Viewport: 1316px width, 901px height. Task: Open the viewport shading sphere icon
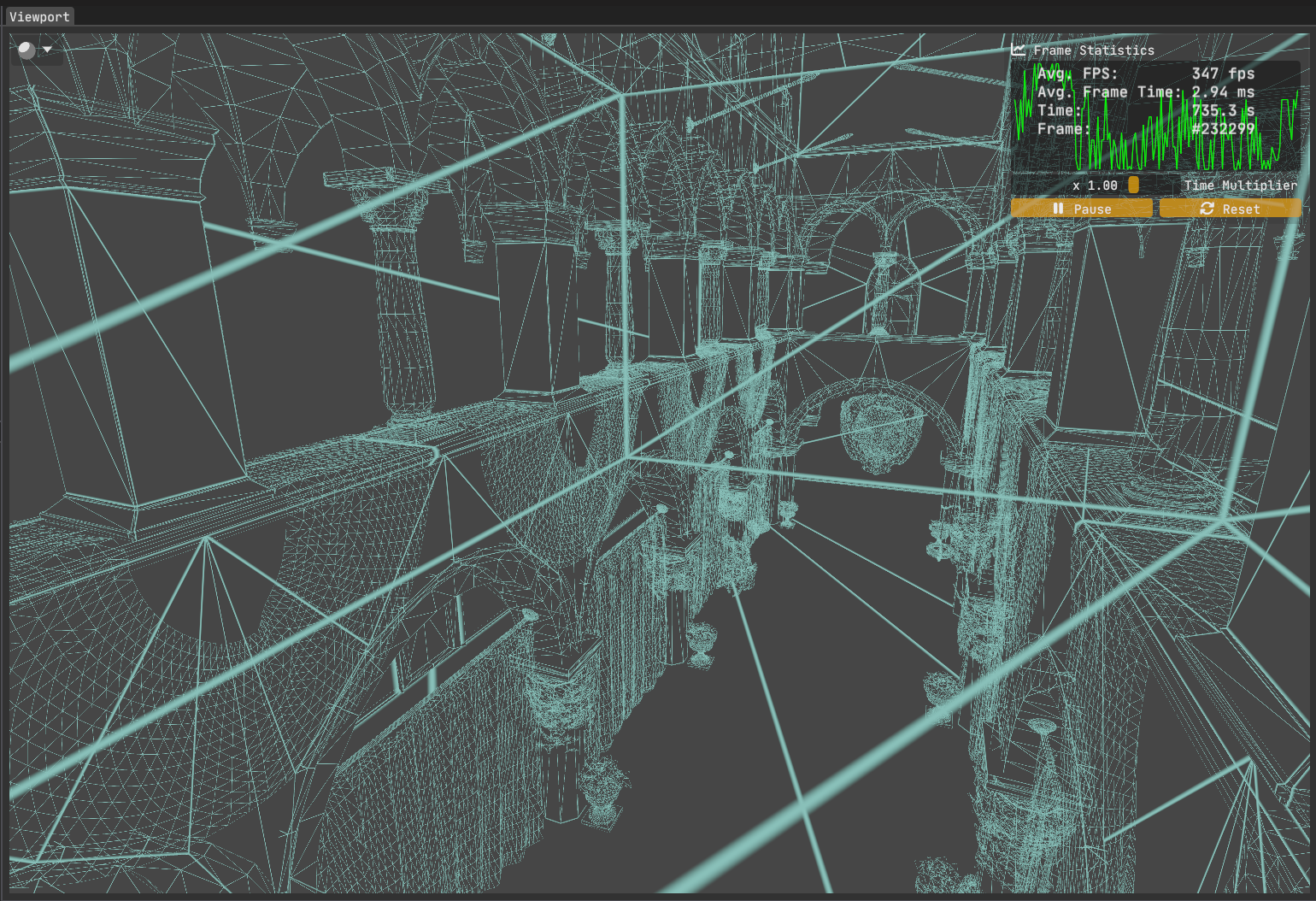[26, 50]
